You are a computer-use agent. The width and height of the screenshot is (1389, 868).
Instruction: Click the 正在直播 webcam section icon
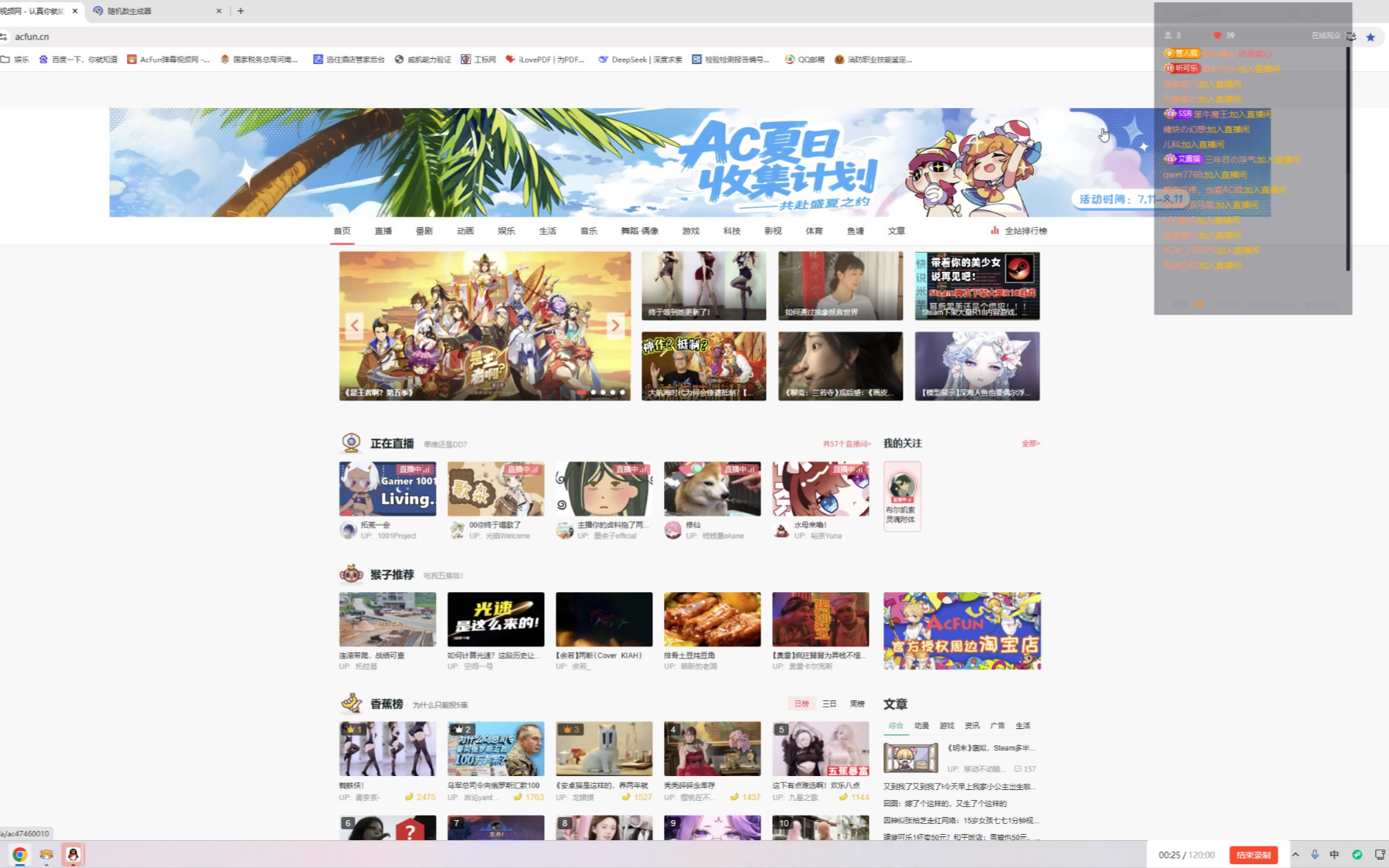351,443
